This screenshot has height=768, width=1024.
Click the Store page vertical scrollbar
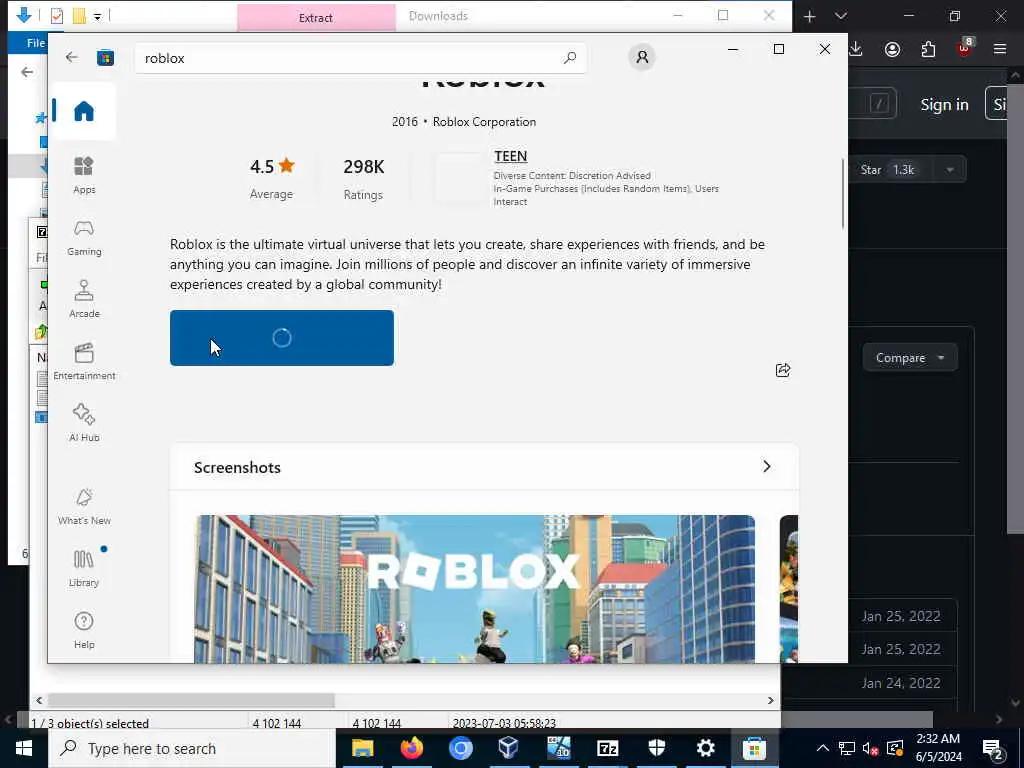(842, 193)
